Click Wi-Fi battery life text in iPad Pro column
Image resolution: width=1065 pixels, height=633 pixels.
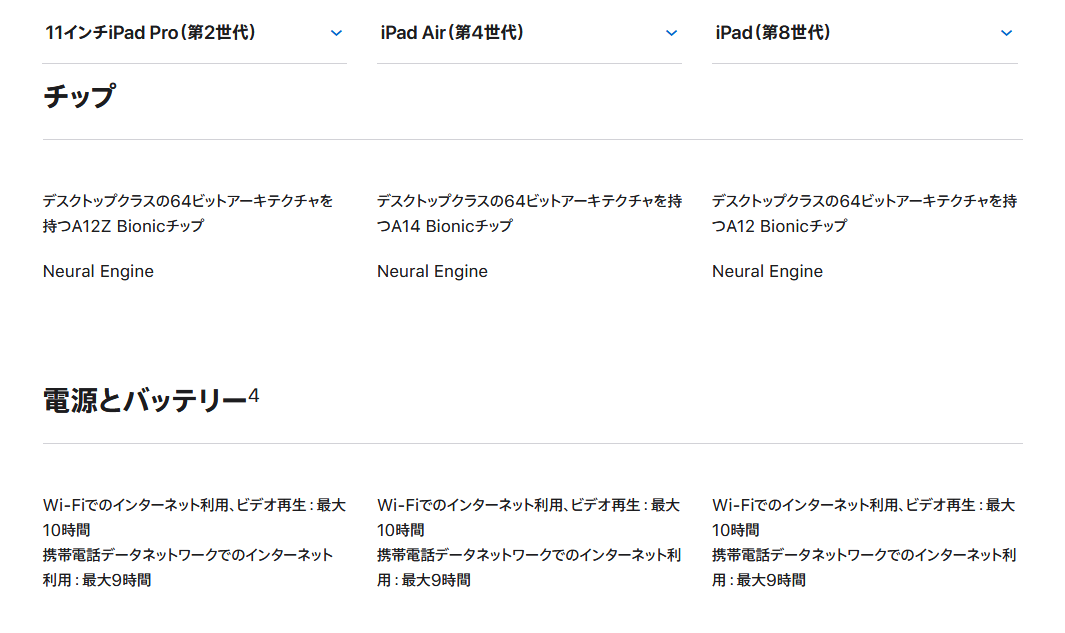[x=193, y=516]
